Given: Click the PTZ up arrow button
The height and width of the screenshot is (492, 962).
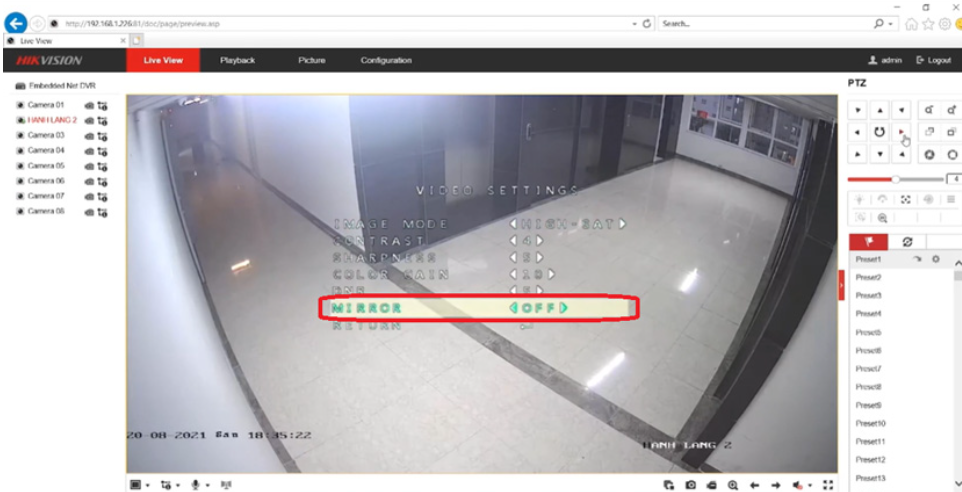Looking at the screenshot, I should [x=879, y=110].
